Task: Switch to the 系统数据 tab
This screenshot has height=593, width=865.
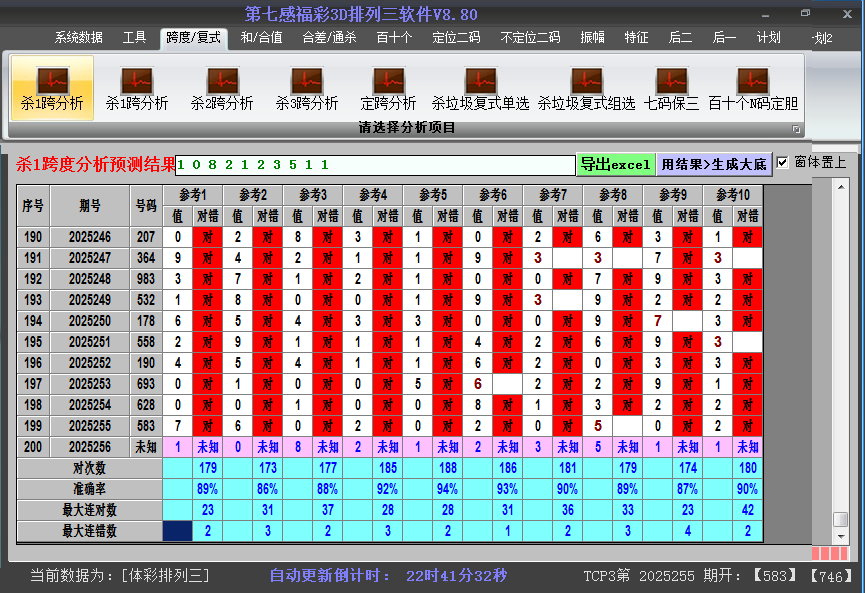Action: [78, 38]
